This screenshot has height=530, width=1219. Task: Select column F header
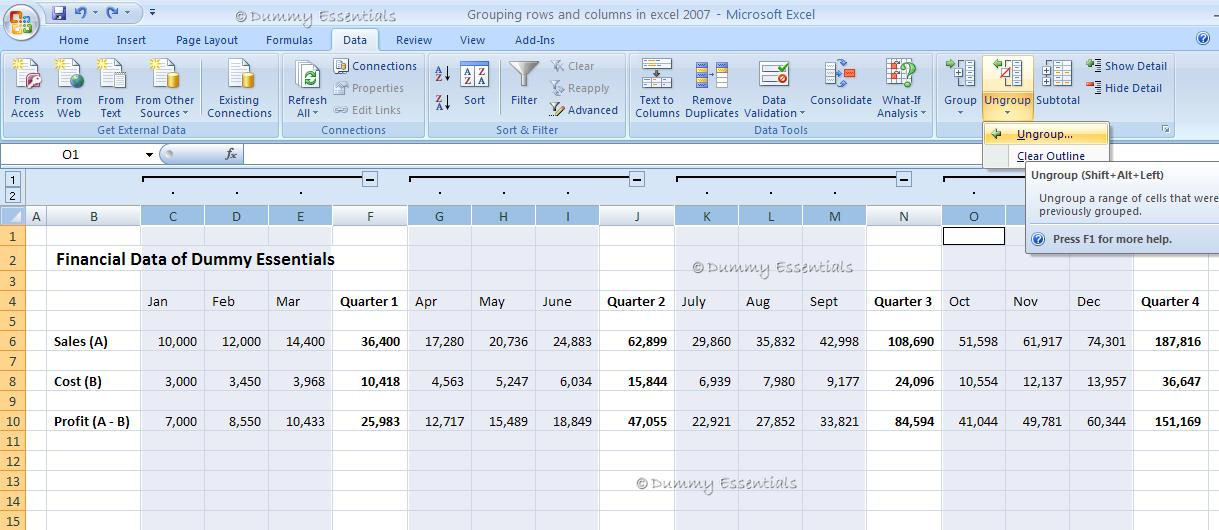pos(370,216)
